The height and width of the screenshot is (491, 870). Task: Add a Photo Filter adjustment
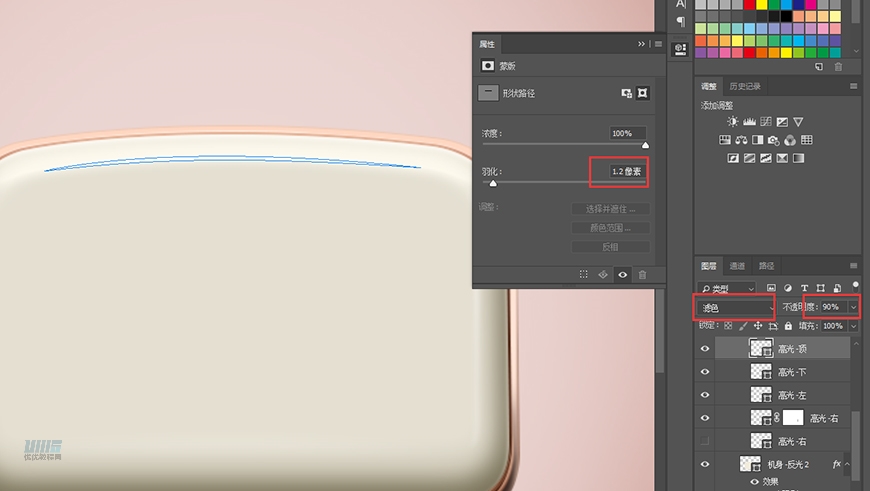[x=773, y=140]
